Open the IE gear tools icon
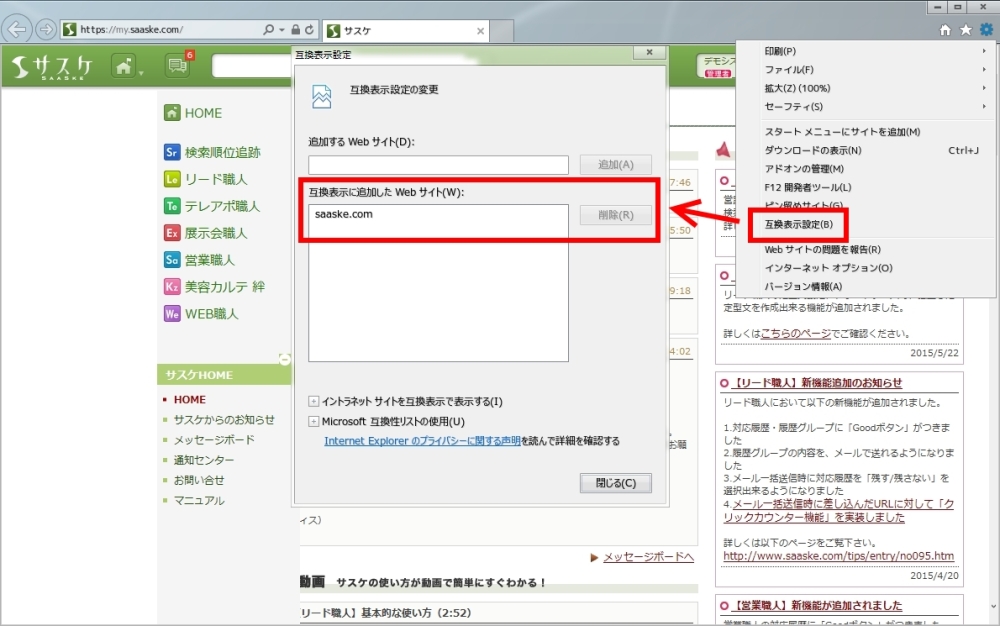Screen dimensions: 1000x626 pyautogui.click(x=986, y=30)
